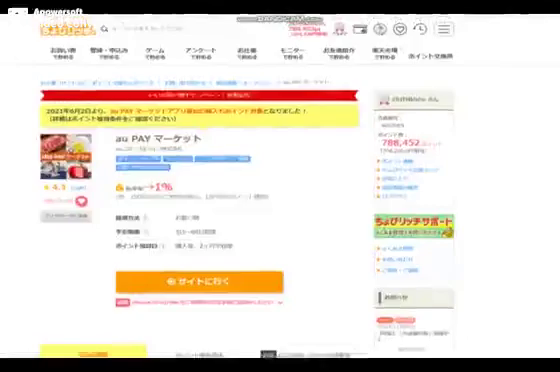Click the circular arrow-up icon in header
560x372 pixels.
point(380,29)
